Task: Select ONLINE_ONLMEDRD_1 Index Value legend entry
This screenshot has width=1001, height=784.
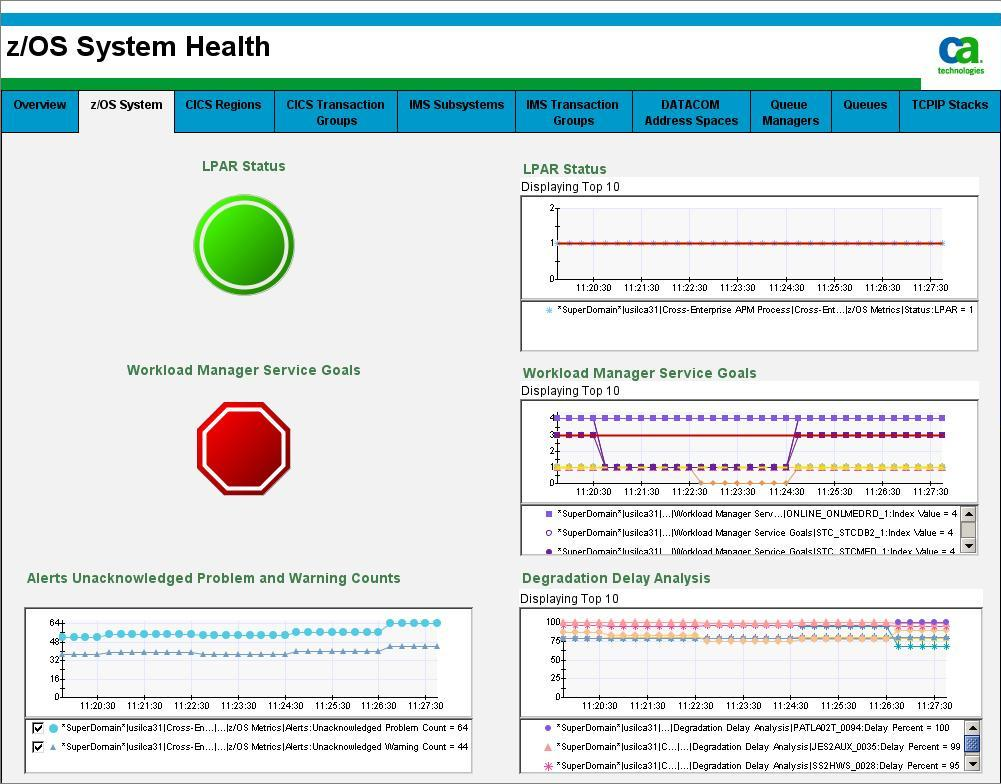Action: tap(756, 513)
